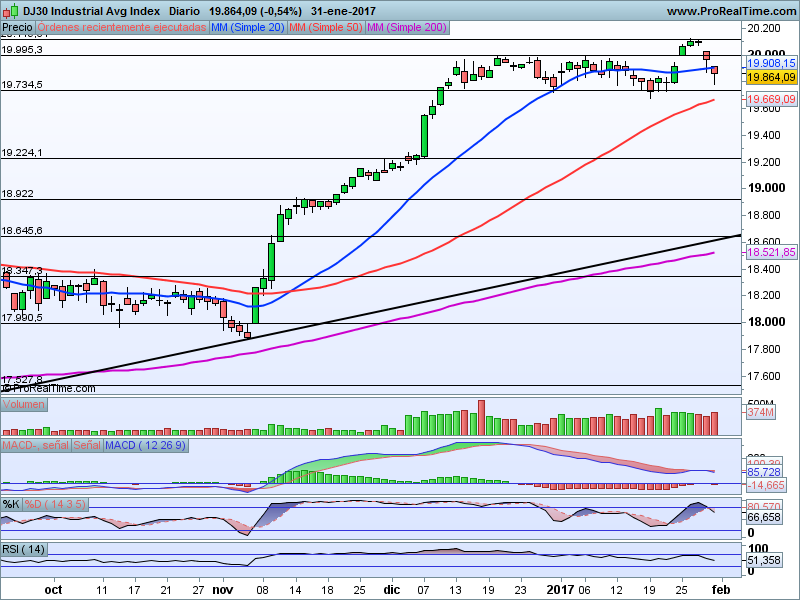Click the 07 date label on time axis
The height and width of the screenshot is (600, 800).
pos(423,590)
